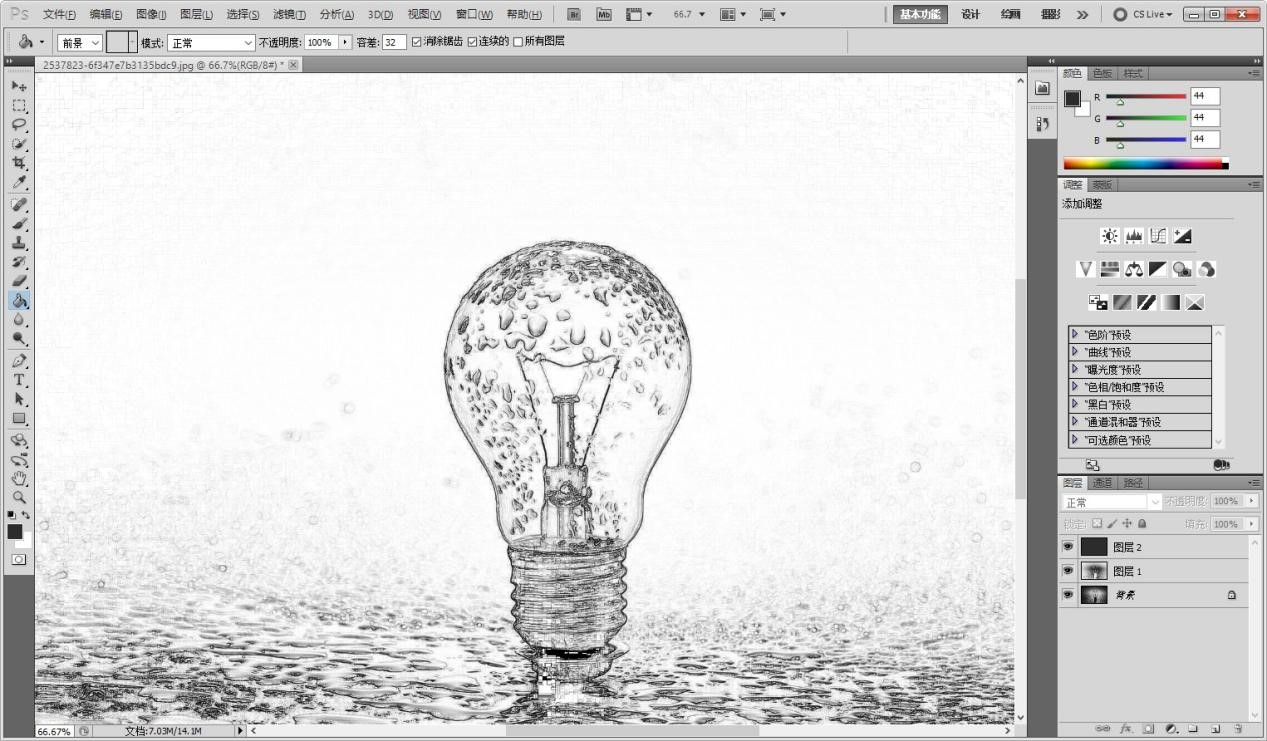Click the 基本功能 workspace button
Image resolution: width=1267 pixels, height=741 pixels.
click(918, 14)
